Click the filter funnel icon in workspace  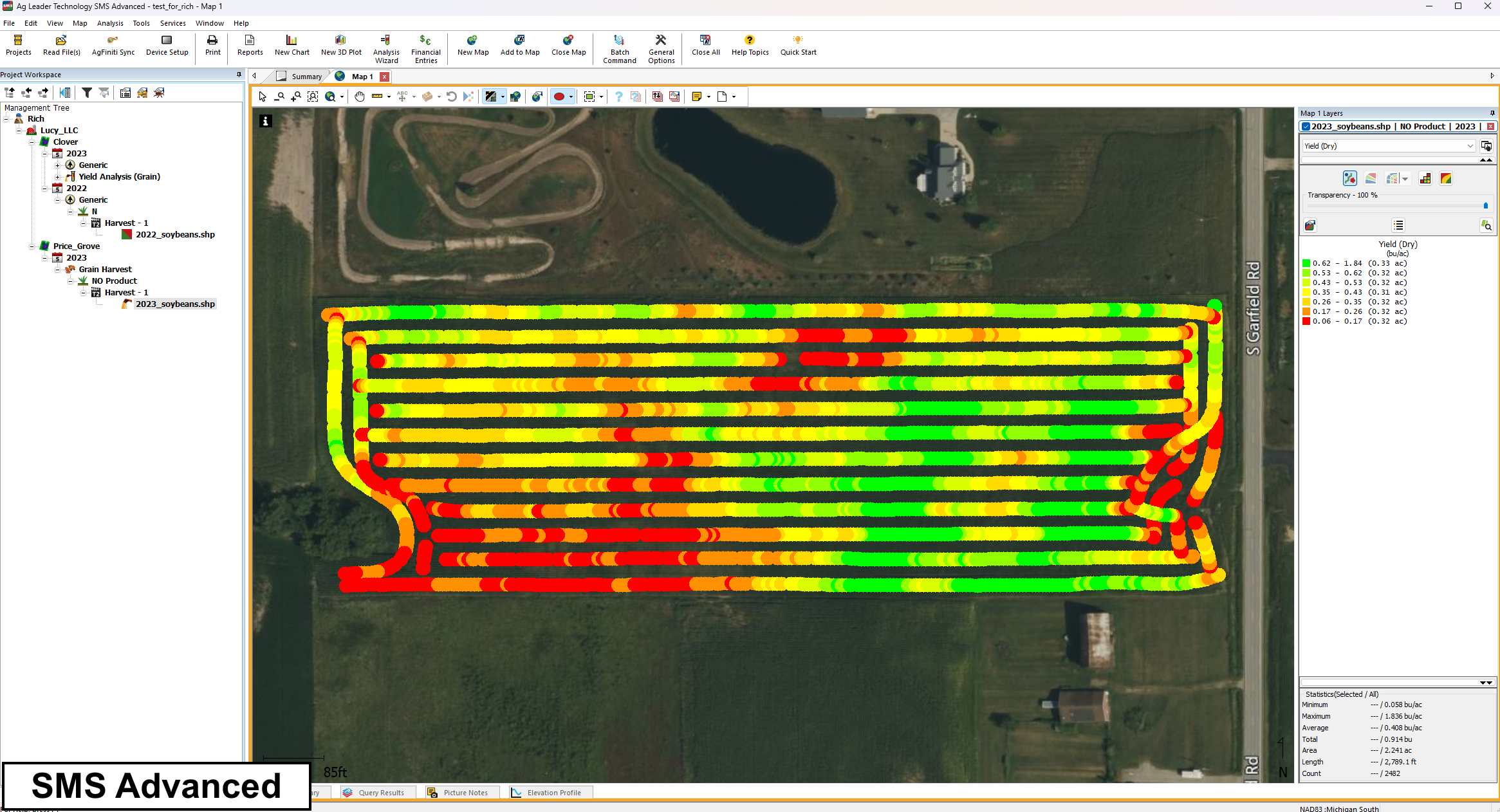click(x=87, y=93)
